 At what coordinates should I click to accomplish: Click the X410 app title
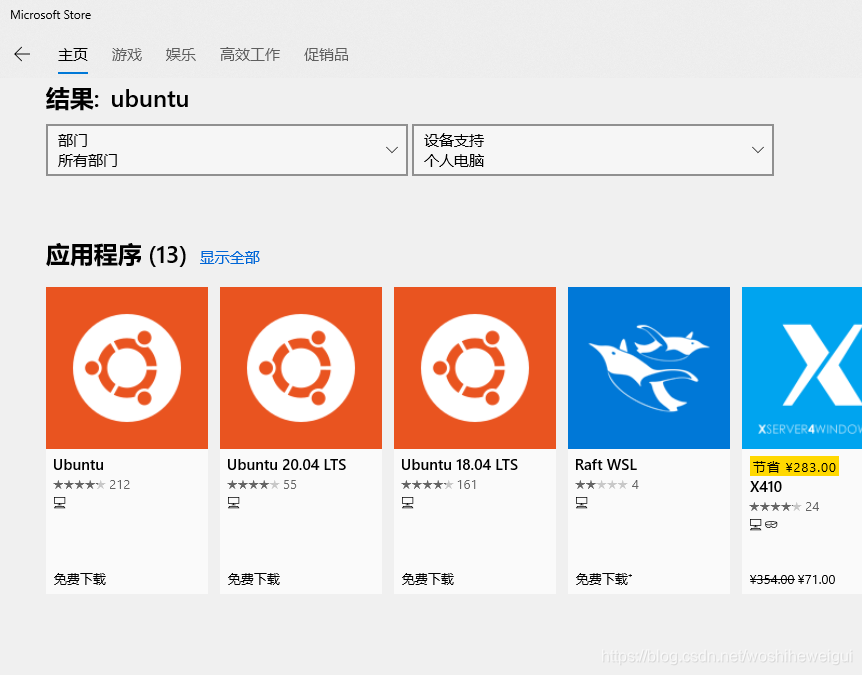pyautogui.click(x=766, y=487)
